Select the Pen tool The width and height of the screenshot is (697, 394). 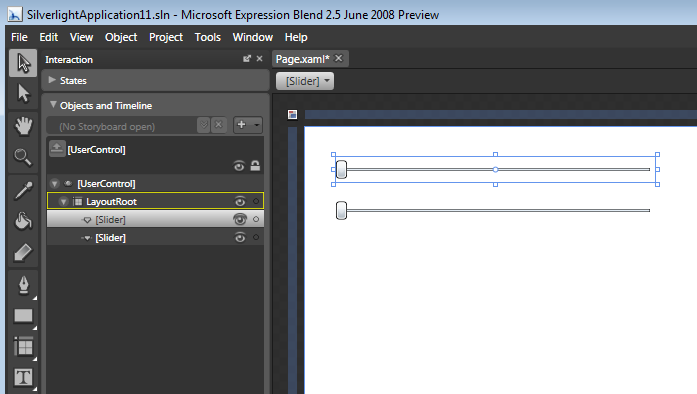(23, 285)
